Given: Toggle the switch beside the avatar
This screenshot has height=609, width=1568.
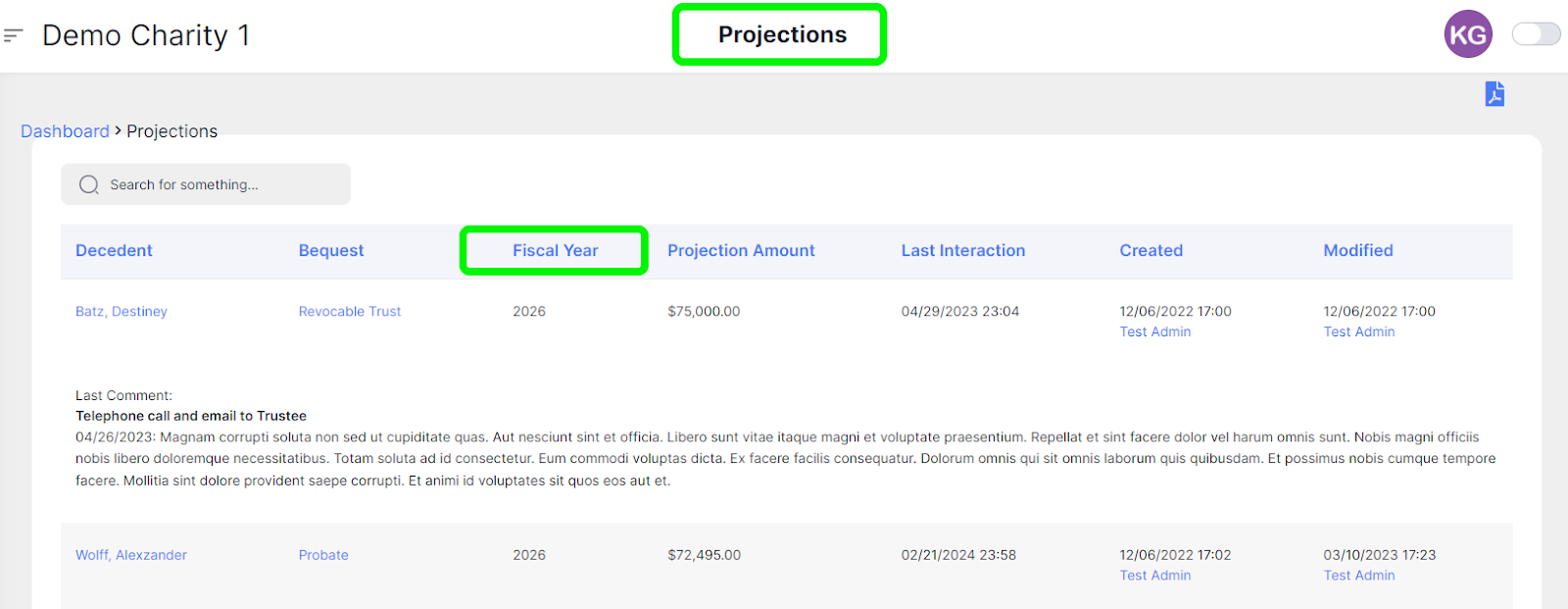Looking at the screenshot, I should (x=1536, y=34).
